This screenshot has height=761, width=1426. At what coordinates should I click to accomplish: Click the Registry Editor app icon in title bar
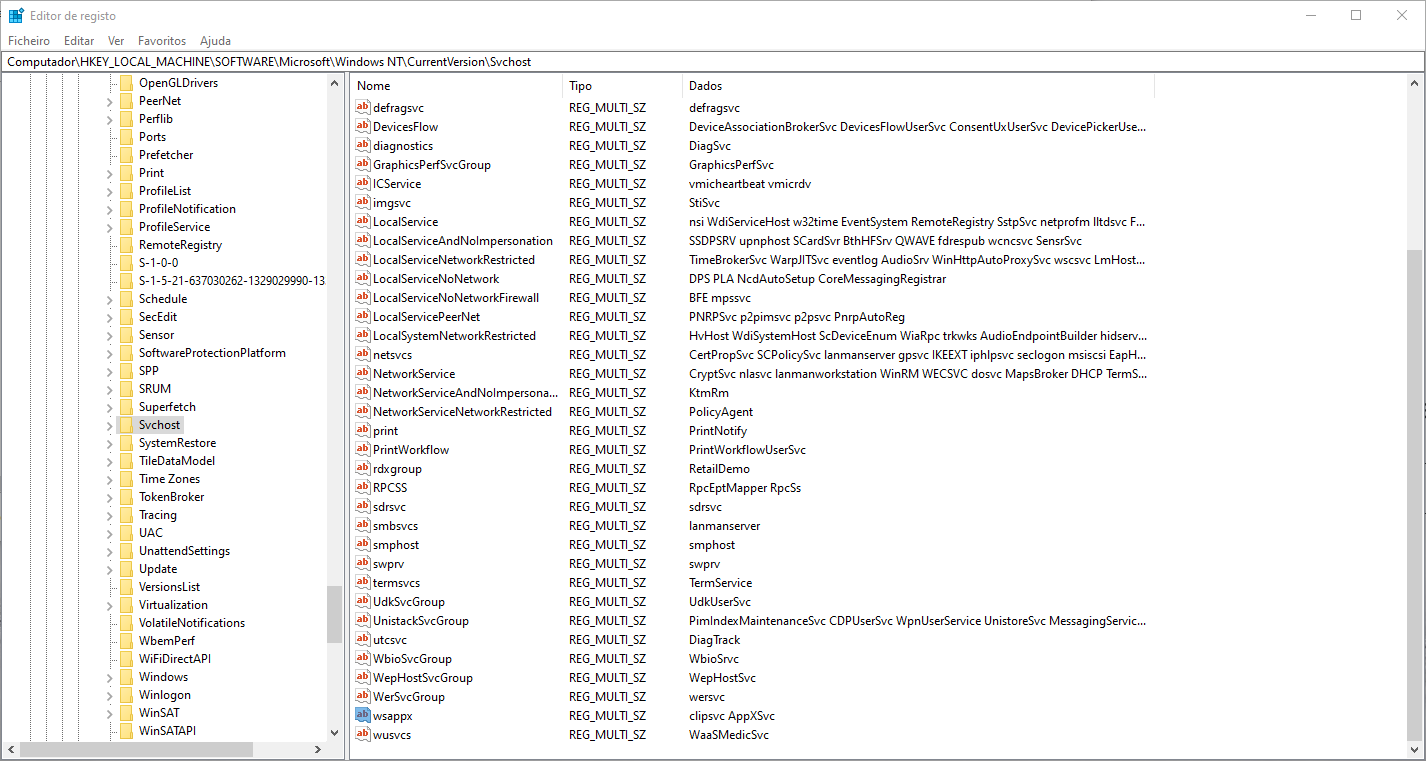pyautogui.click(x=16, y=16)
